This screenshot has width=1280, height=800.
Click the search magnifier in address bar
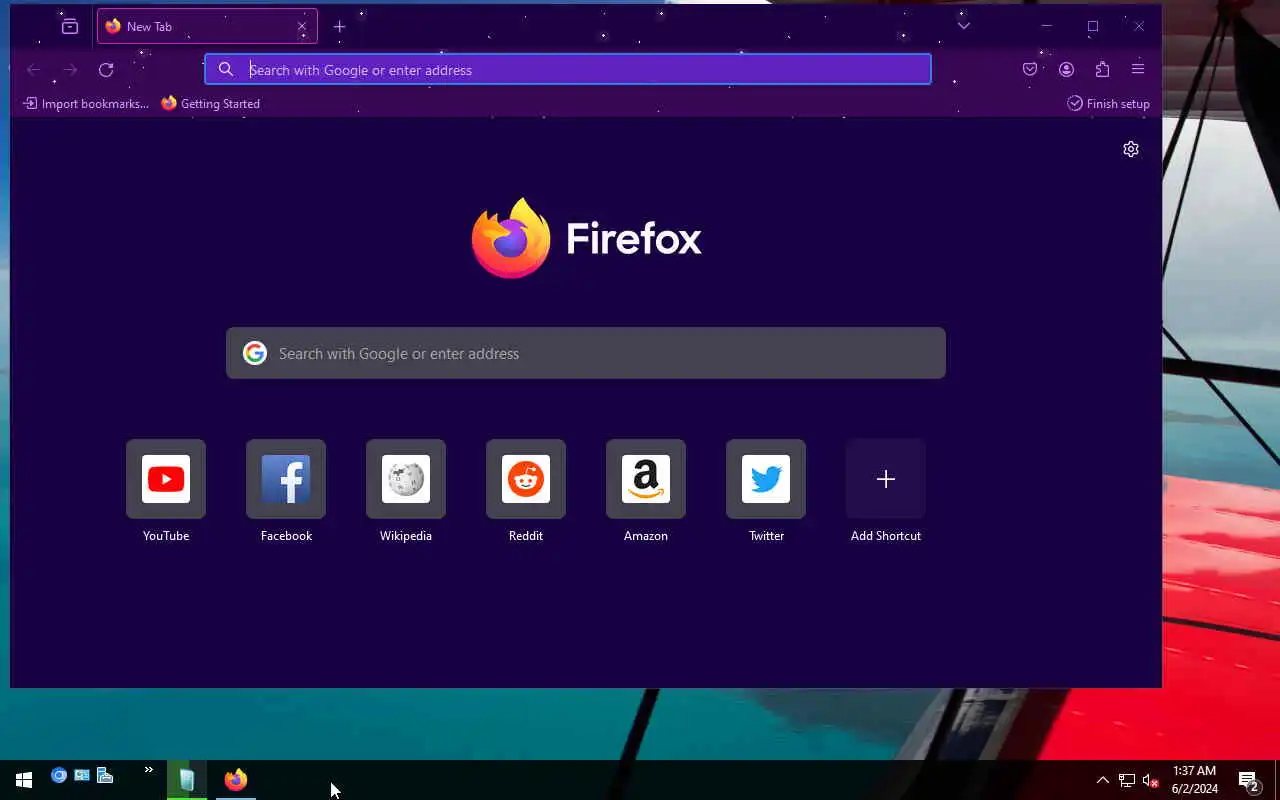[226, 69]
